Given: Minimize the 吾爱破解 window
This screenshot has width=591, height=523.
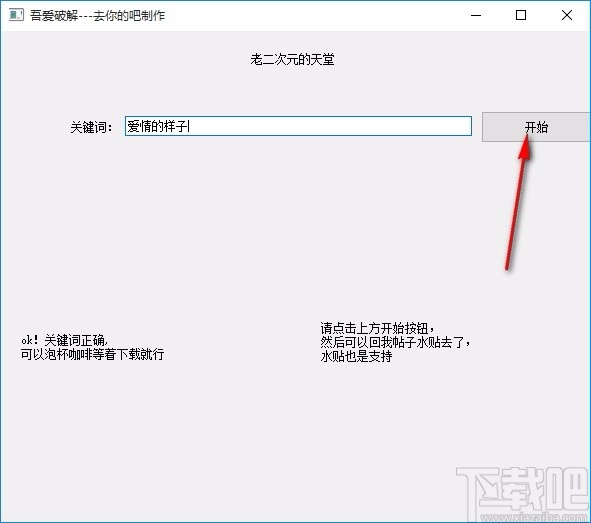Looking at the screenshot, I should pos(476,15).
